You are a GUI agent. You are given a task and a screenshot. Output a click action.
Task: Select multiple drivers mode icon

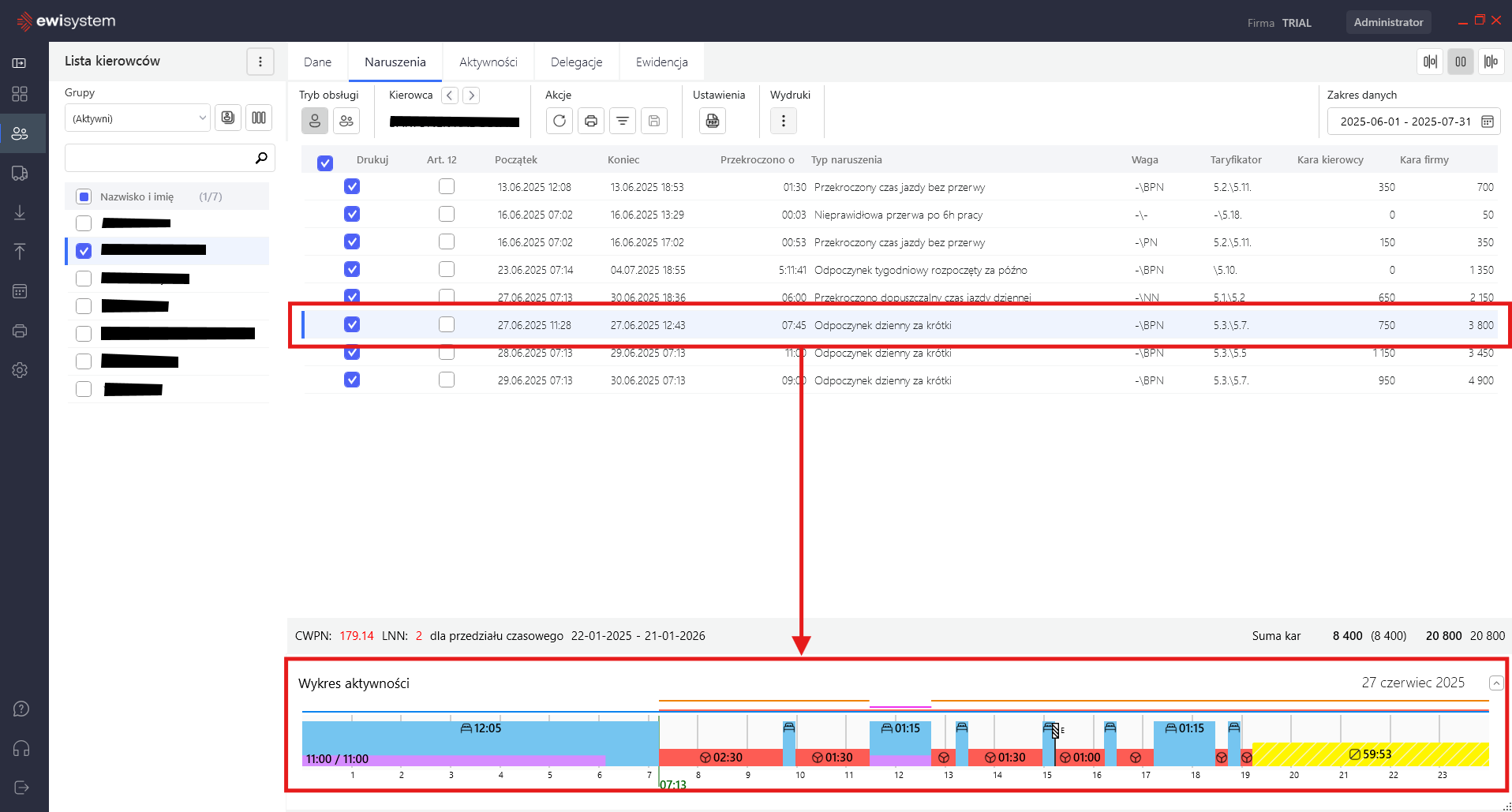(x=346, y=121)
